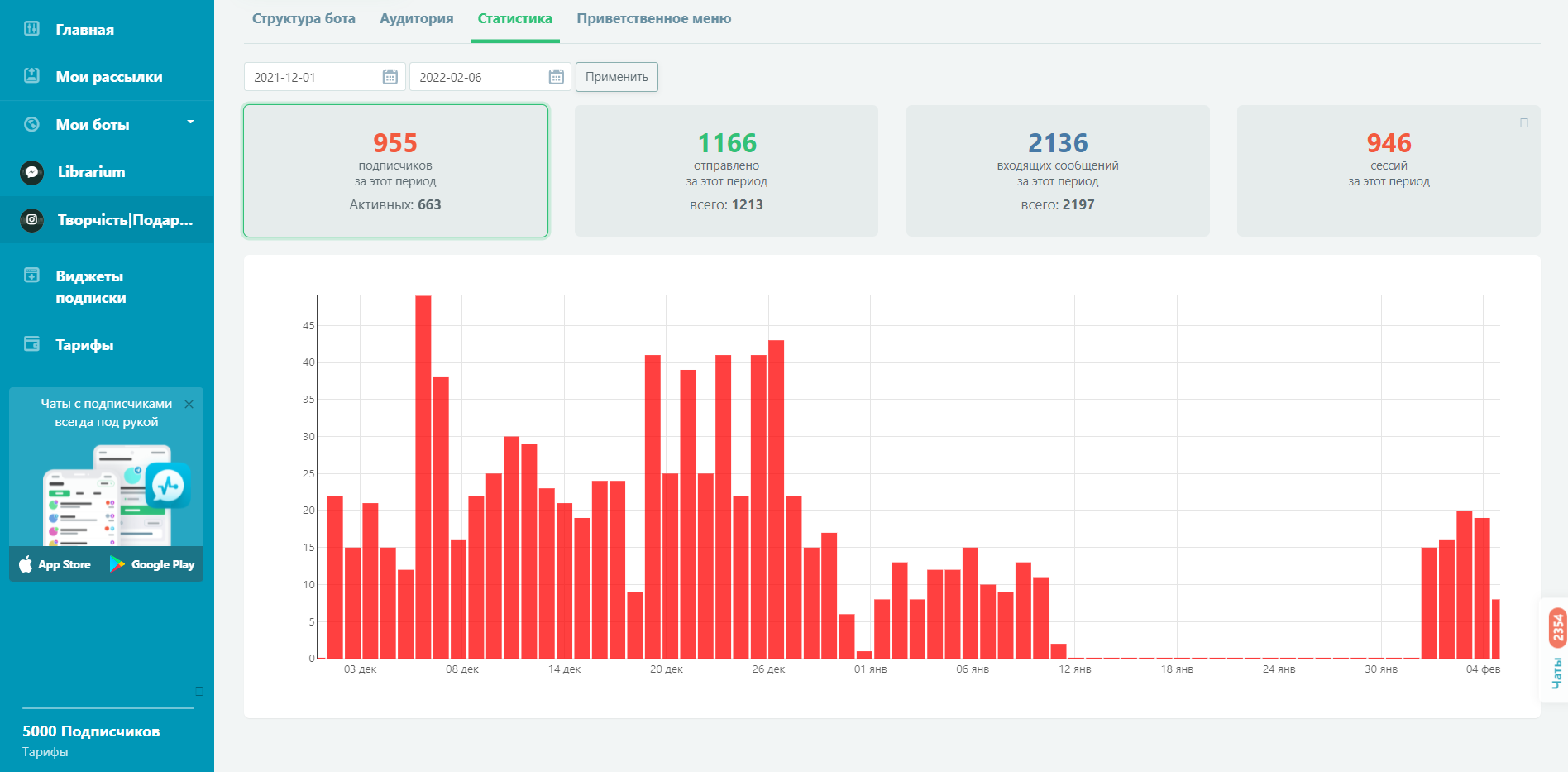Close the chats app promo banner
The height and width of the screenshot is (772, 1568).
point(189,404)
